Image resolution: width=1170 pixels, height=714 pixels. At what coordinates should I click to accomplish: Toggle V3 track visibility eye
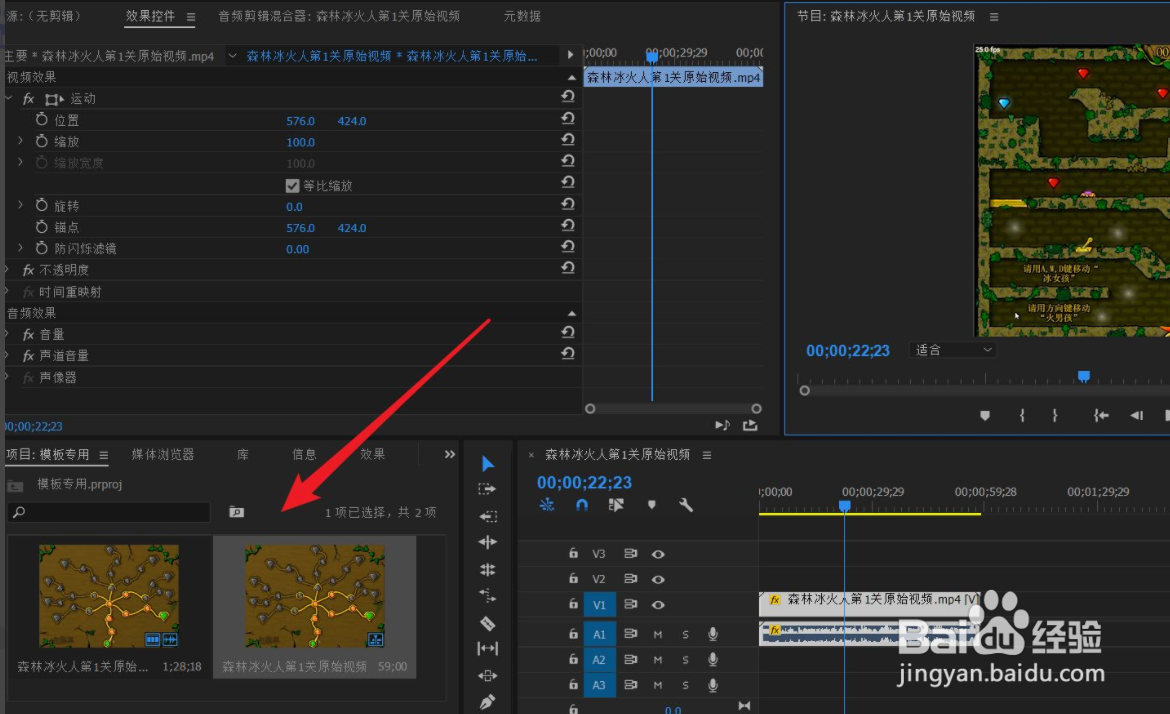(x=658, y=554)
